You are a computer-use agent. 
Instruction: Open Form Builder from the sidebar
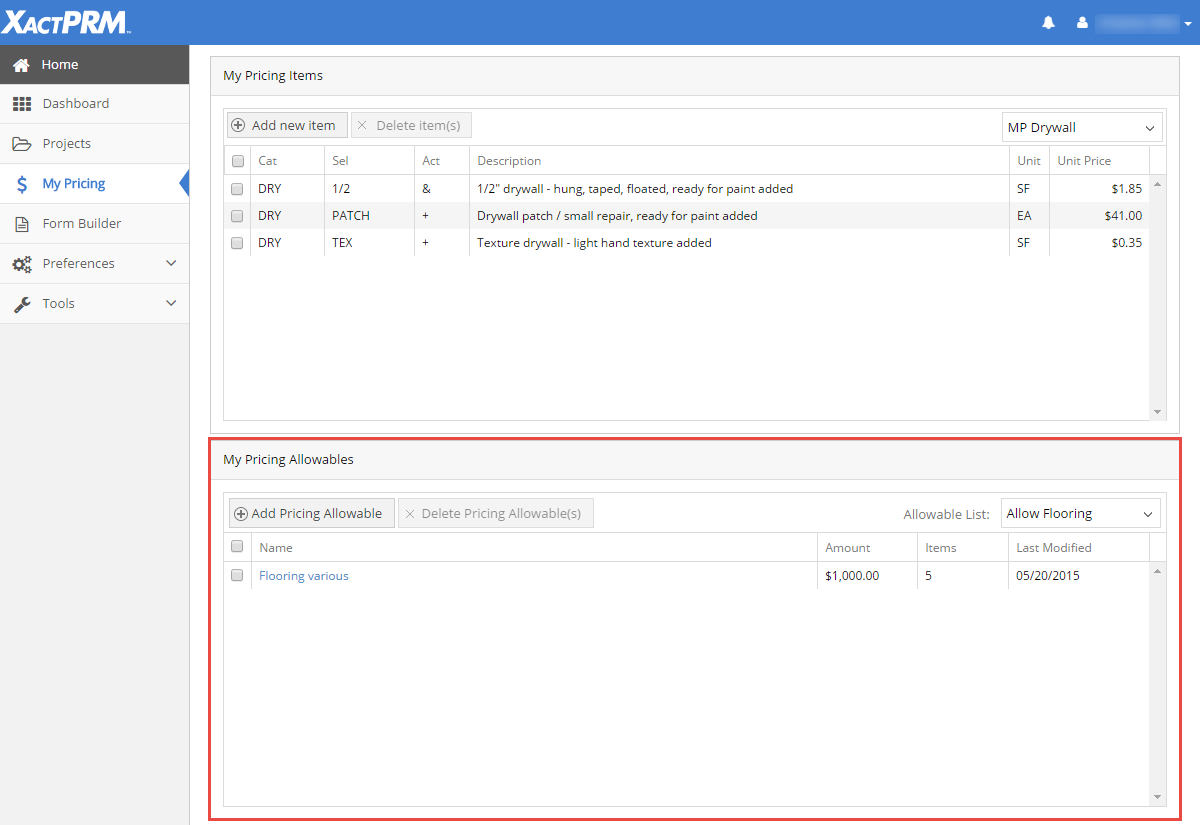(x=82, y=224)
